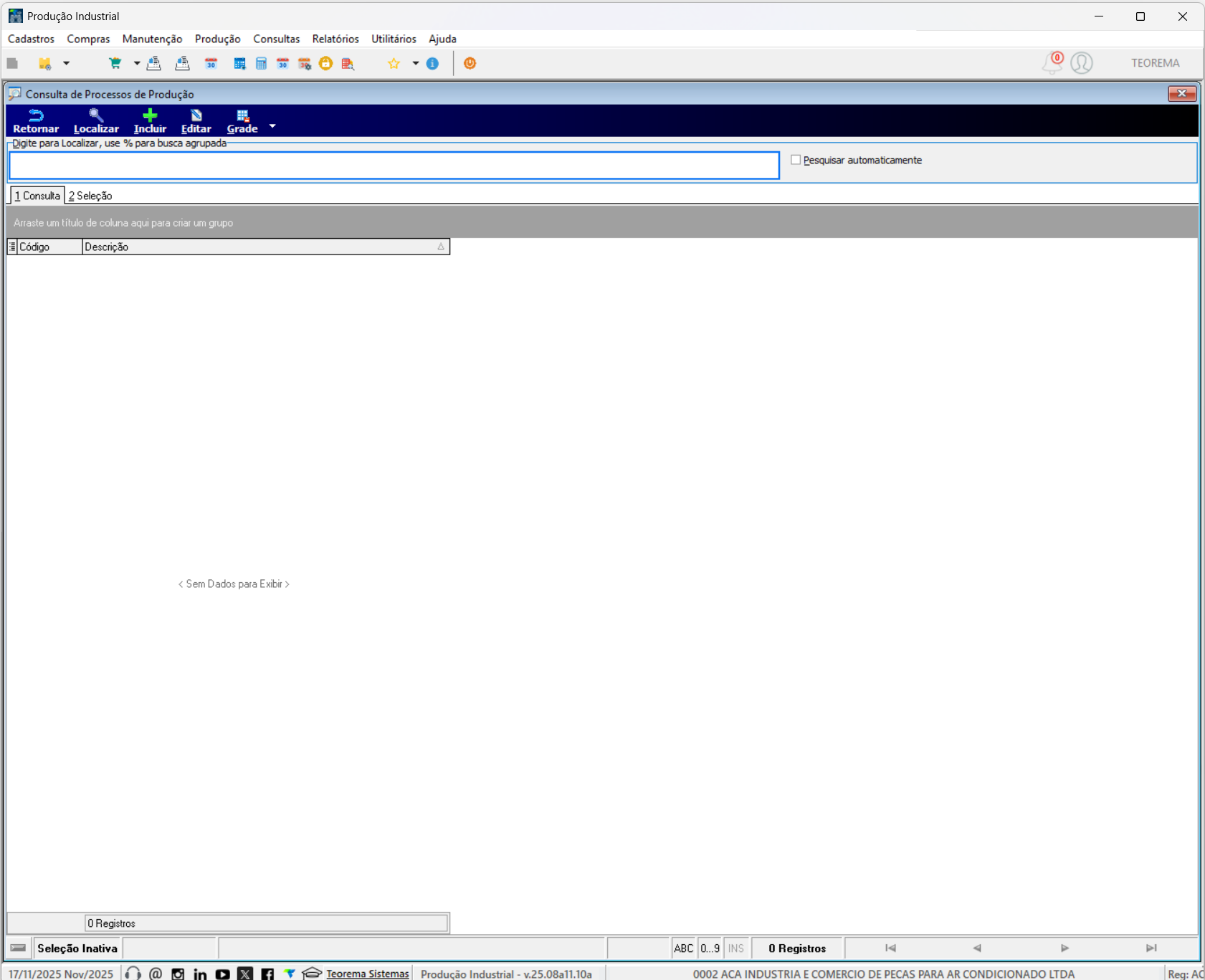Sort by the Código column header
Image resolution: width=1205 pixels, height=980 pixels.
coord(49,247)
